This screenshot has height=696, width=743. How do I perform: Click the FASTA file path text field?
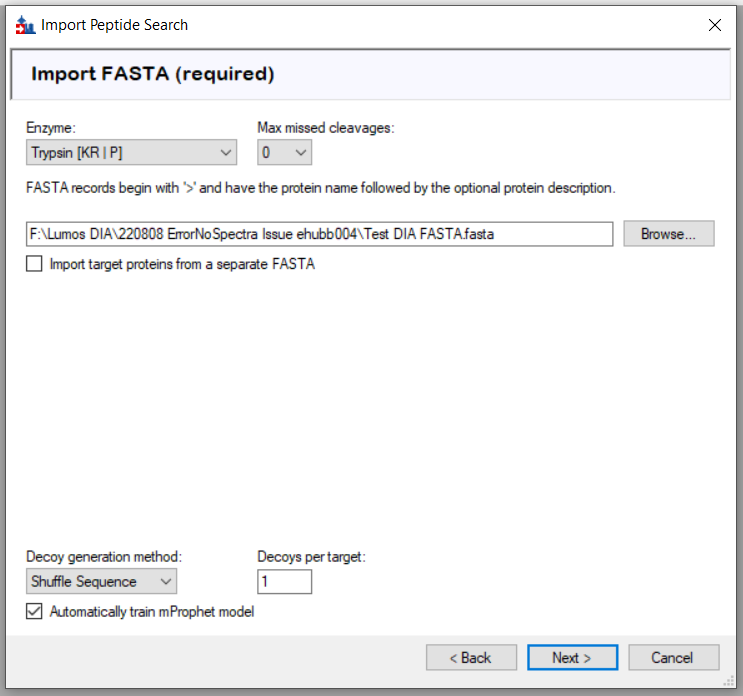[x=319, y=234]
